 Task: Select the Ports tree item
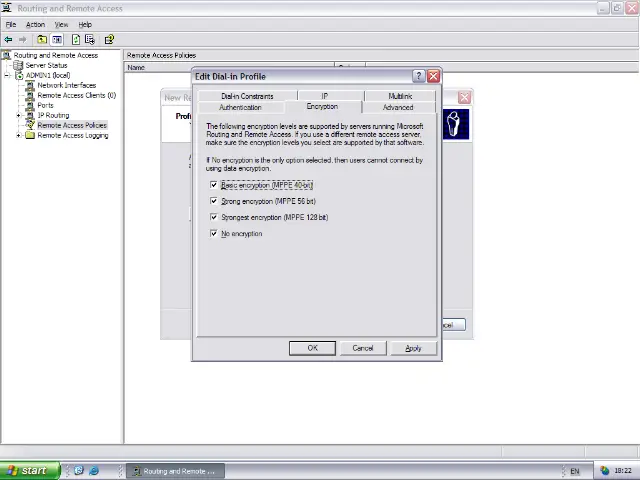pyautogui.click(x=45, y=105)
